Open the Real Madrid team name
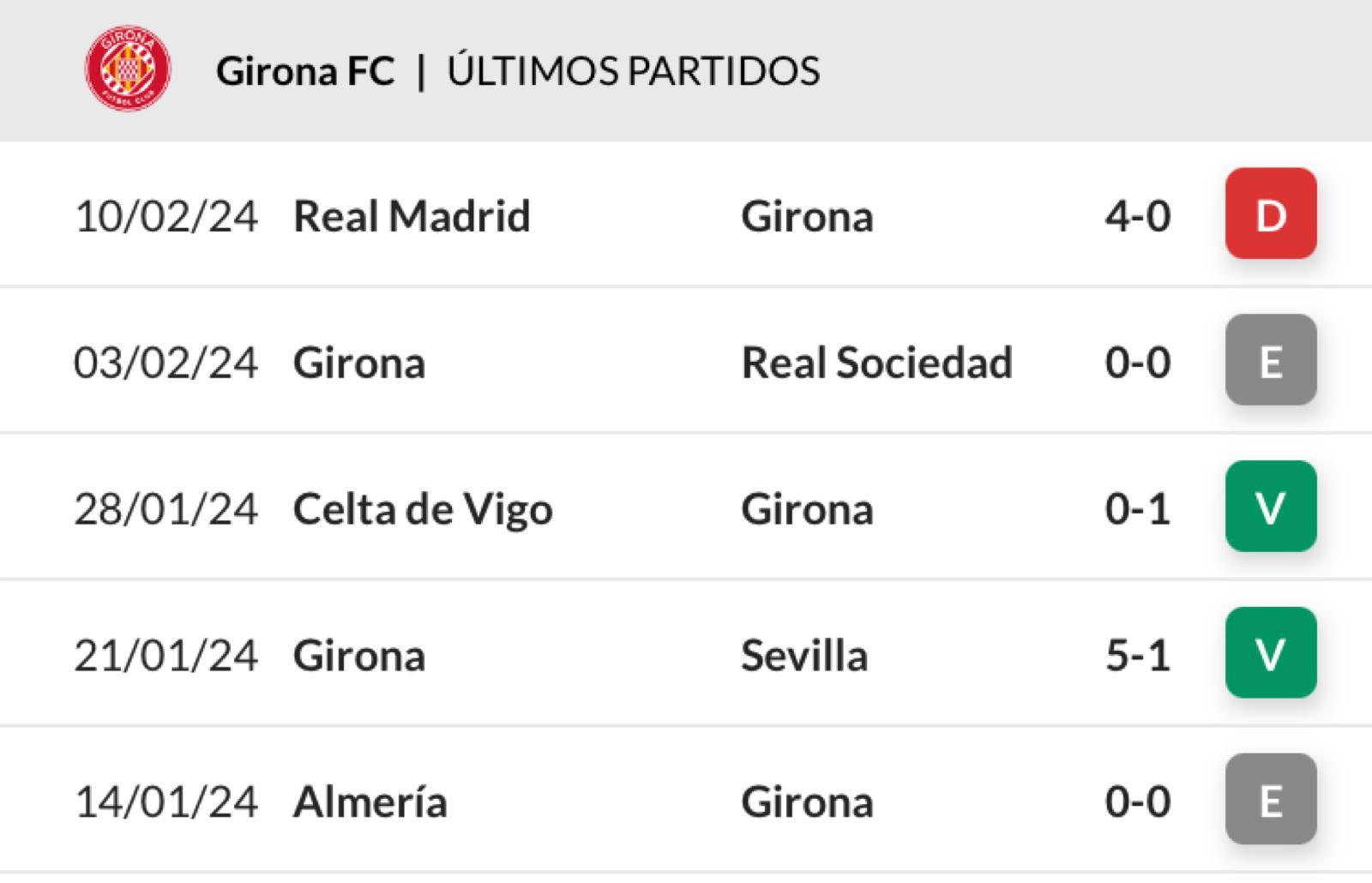Viewport: 1372px width, 883px height. (x=412, y=216)
